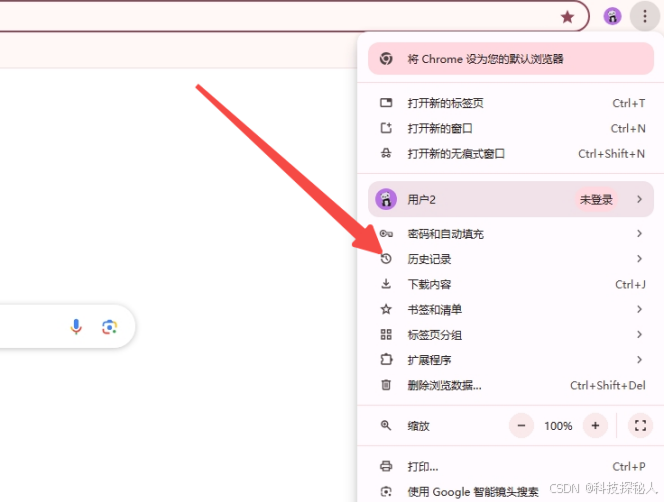
Task: Click the new tab icon beside 打开新的标签页
Action: (386, 103)
